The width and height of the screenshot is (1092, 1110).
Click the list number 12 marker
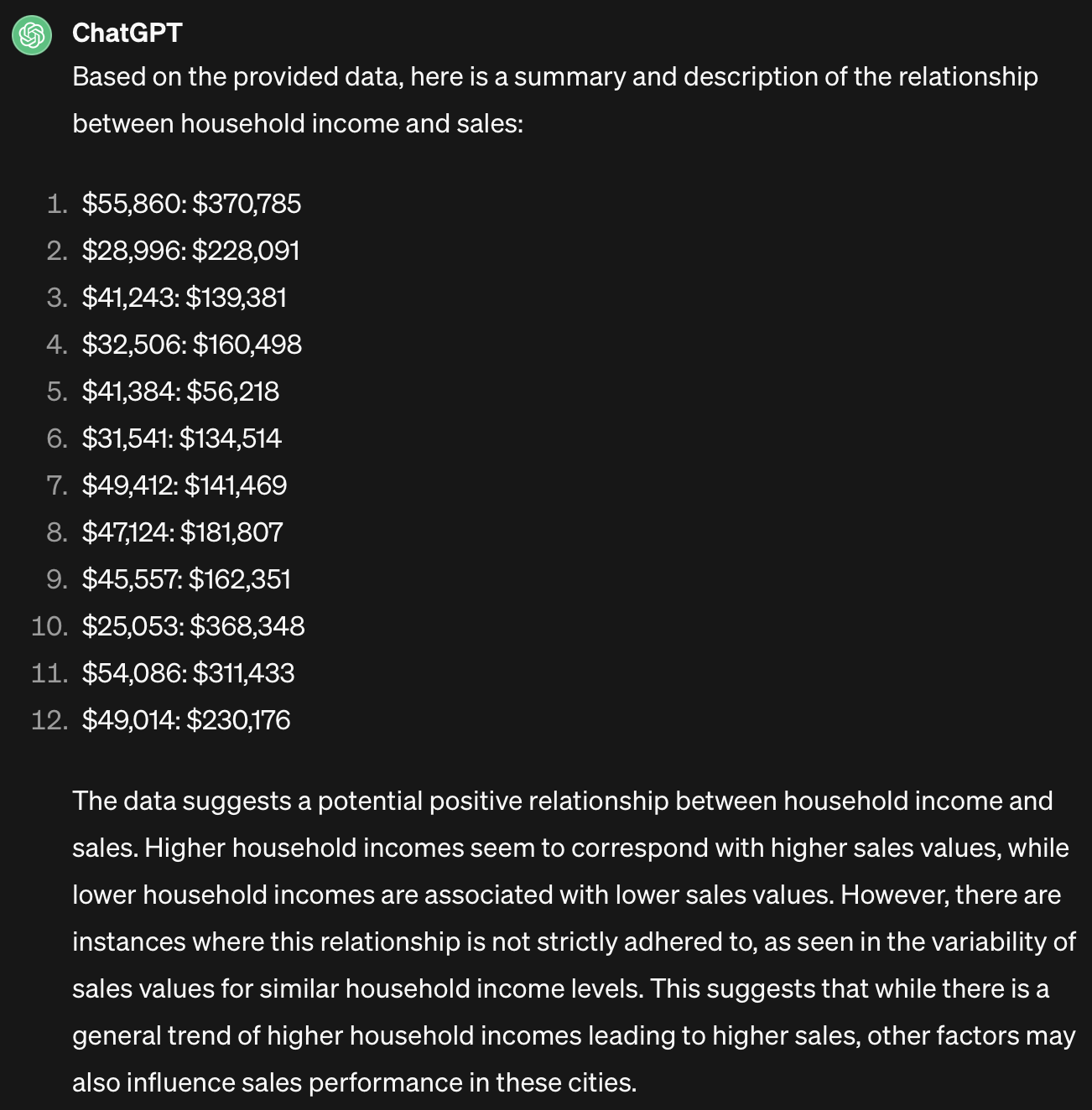[49, 720]
